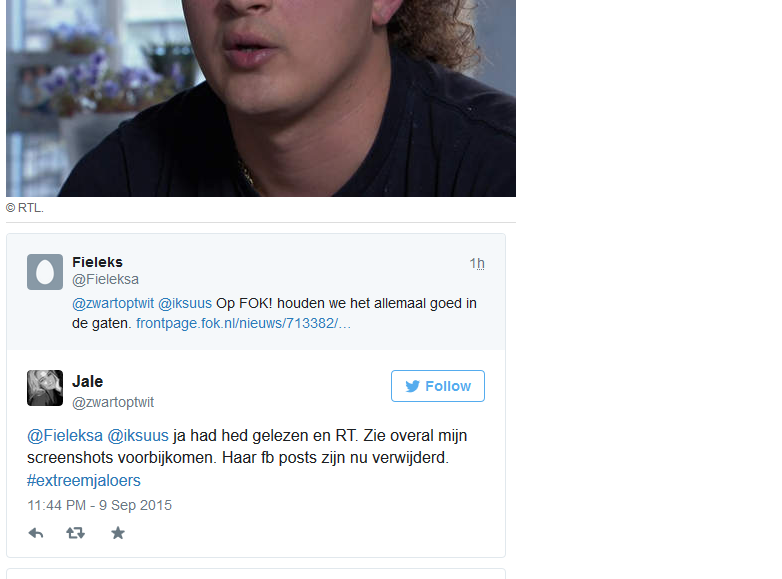Click the reply arrow icon under Jale's tweet

tap(36, 533)
